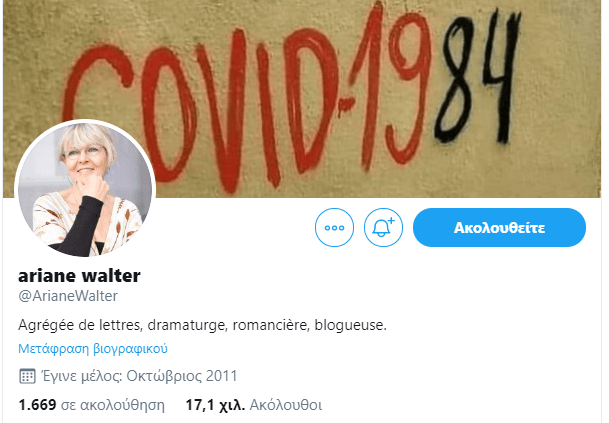Select the @ArianeWalter handle text
This screenshot has width=609, height=423.
pos(68,296)
